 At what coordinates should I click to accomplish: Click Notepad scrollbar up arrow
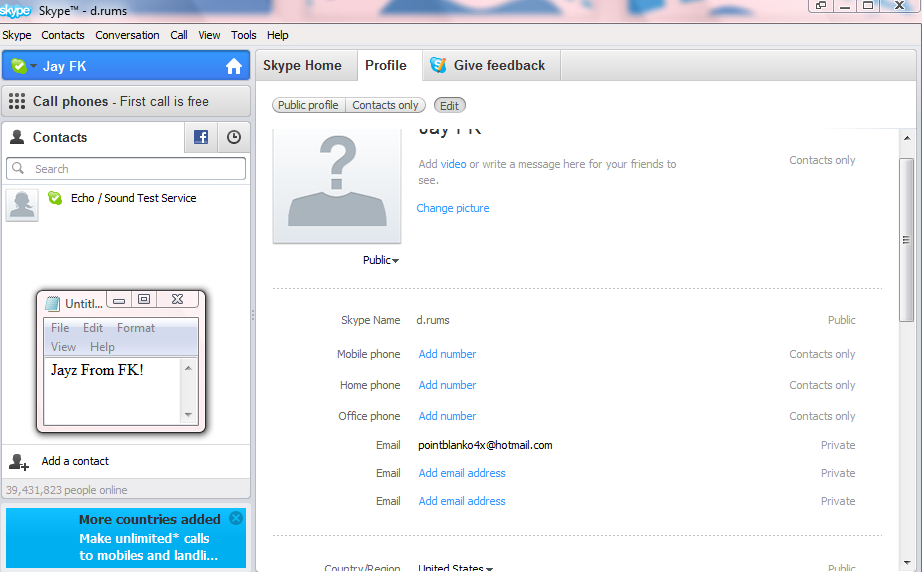tap(188, 368)
